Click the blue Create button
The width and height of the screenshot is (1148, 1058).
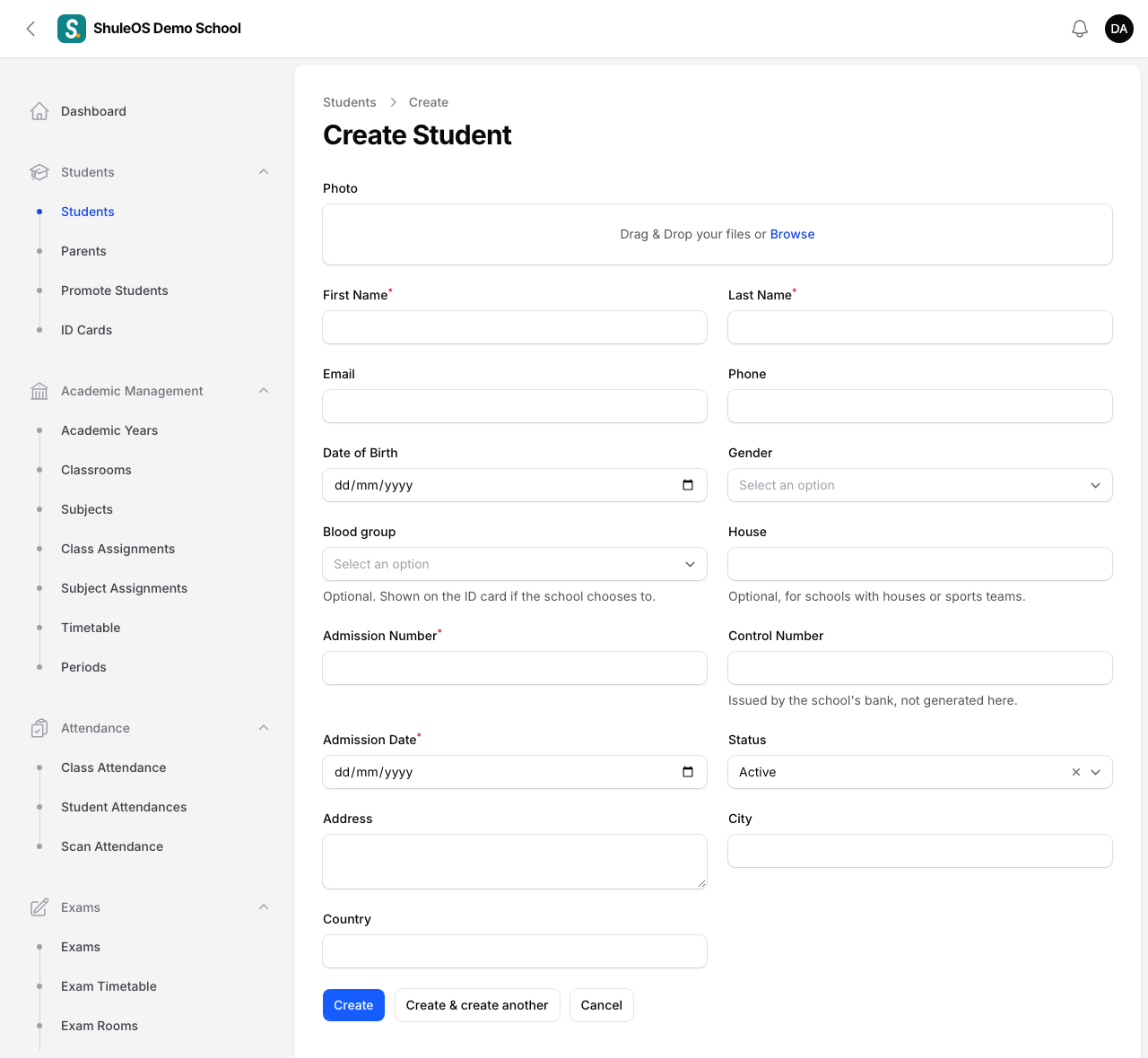(x=353, y=1005)
